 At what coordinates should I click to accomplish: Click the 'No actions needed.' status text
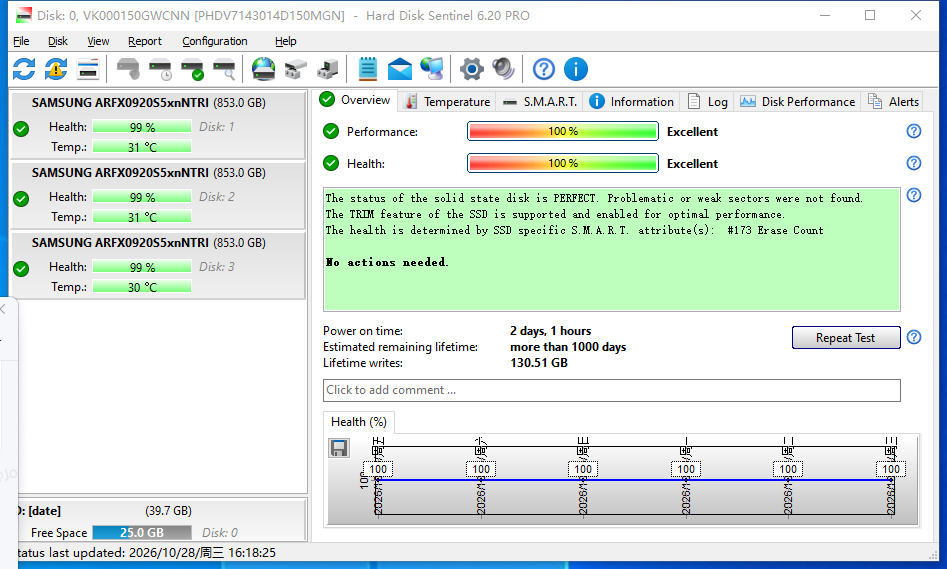[387, 262]
